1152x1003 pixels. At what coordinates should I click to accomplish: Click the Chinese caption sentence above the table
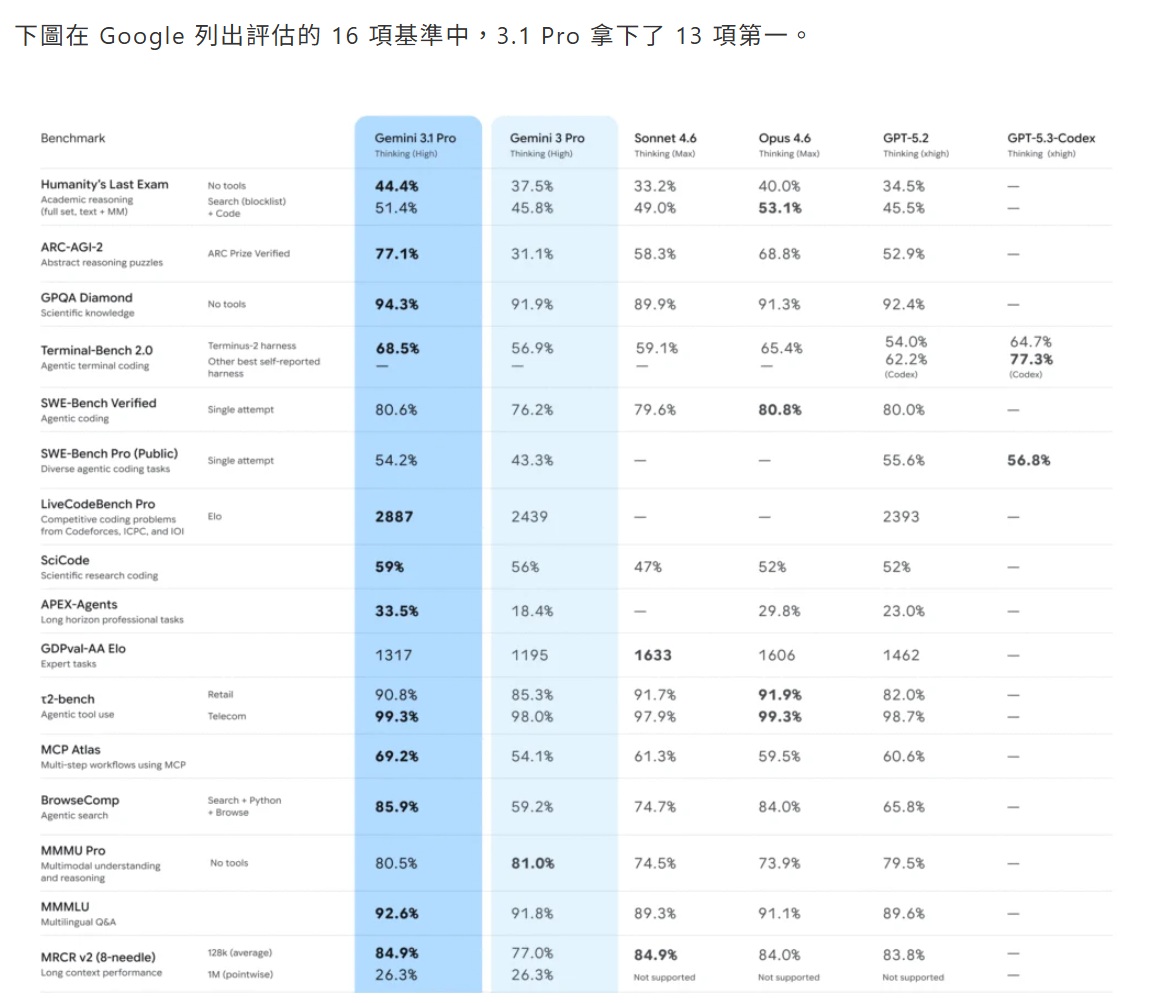pyautogui.click(x=411, y=35)
